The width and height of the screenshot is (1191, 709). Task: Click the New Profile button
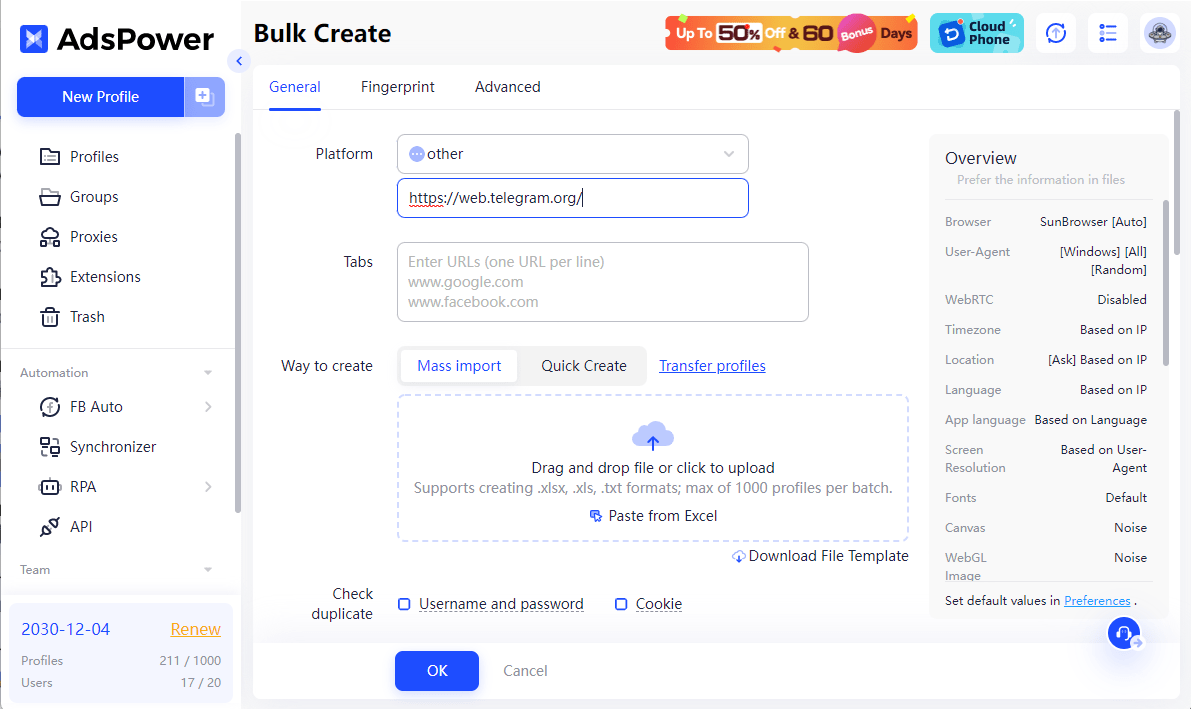100,97
